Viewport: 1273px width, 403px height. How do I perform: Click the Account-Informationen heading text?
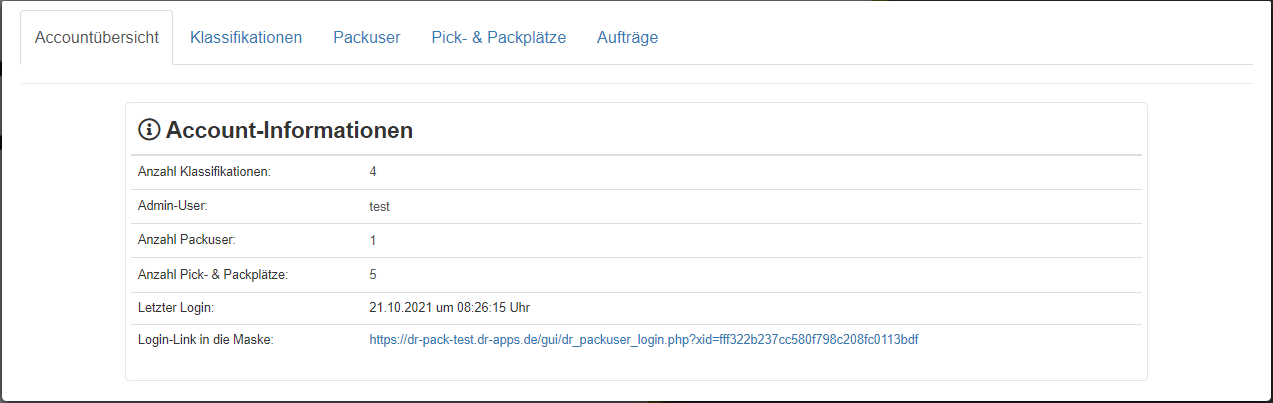tap(289, 130)
